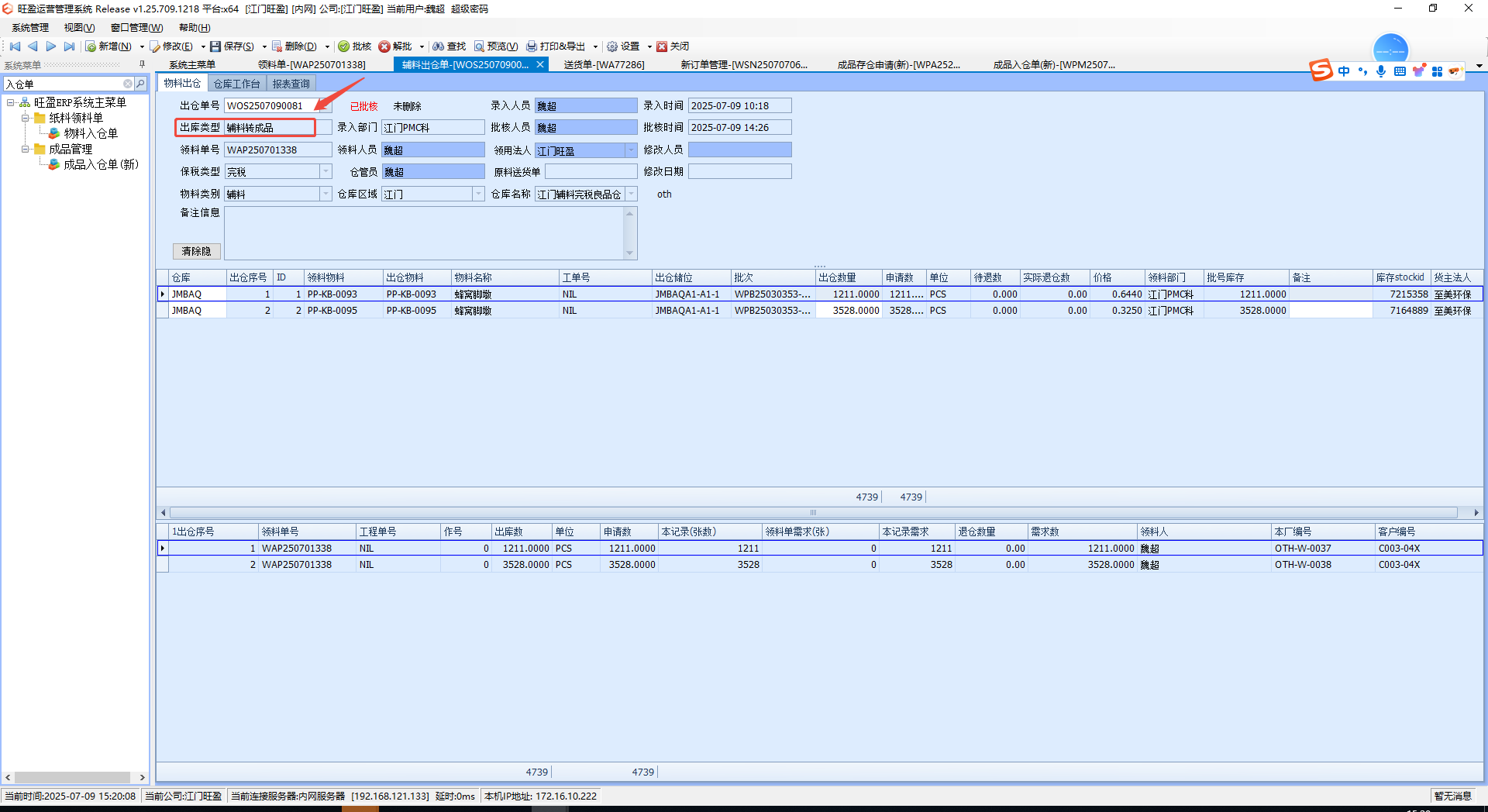
Task: Click the 解批 unapprove button
Action: pos(395,46)
